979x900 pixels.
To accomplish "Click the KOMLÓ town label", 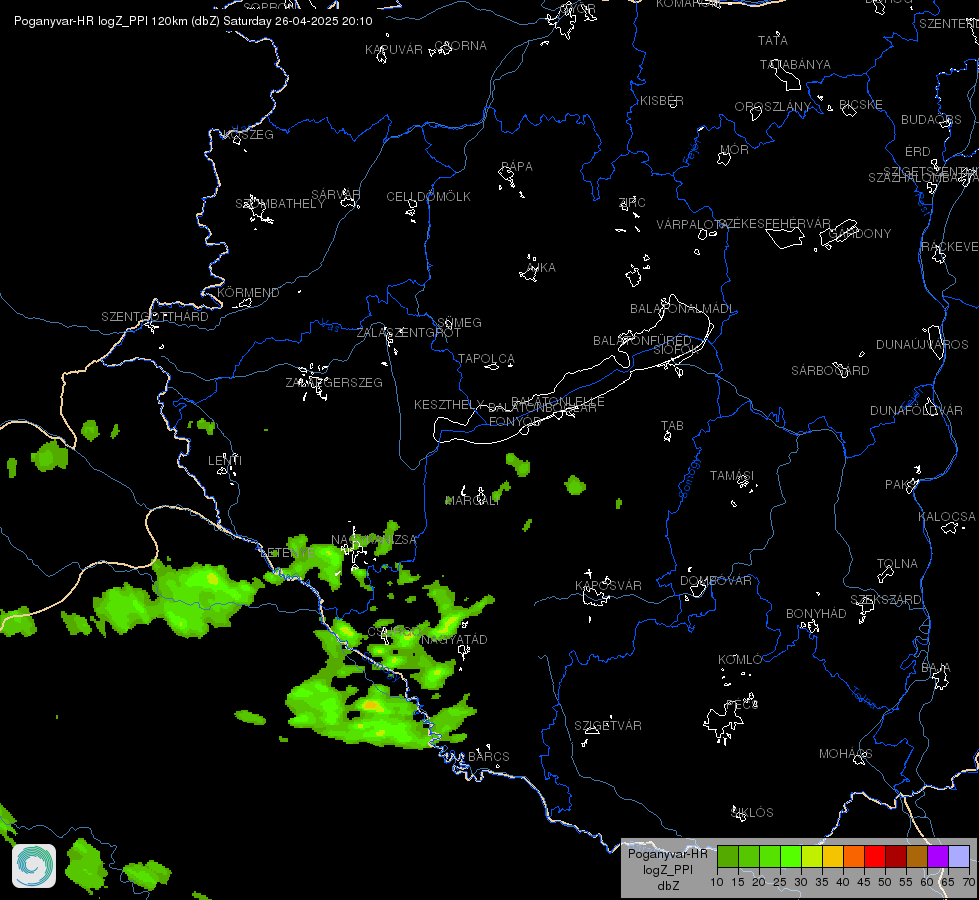I will coord(740,660).
